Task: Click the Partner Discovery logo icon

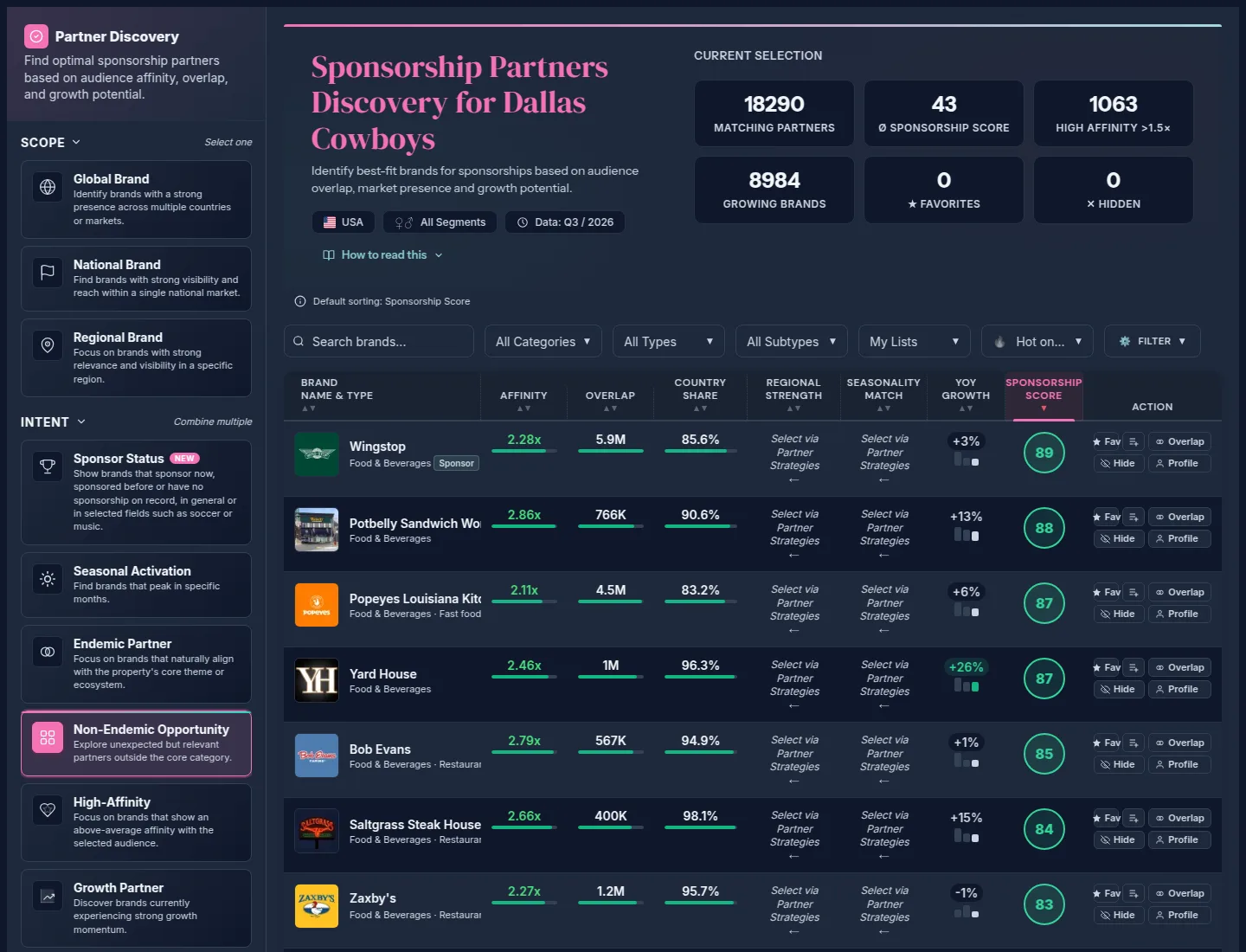Action: 36,36
